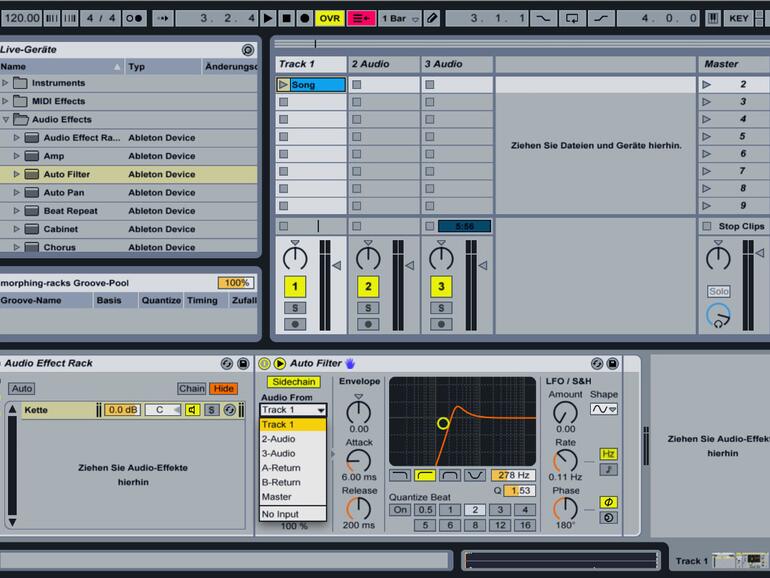770x578 pixels.
Task: Launch the Song clip in Track 1
Action: pos(283,85)
